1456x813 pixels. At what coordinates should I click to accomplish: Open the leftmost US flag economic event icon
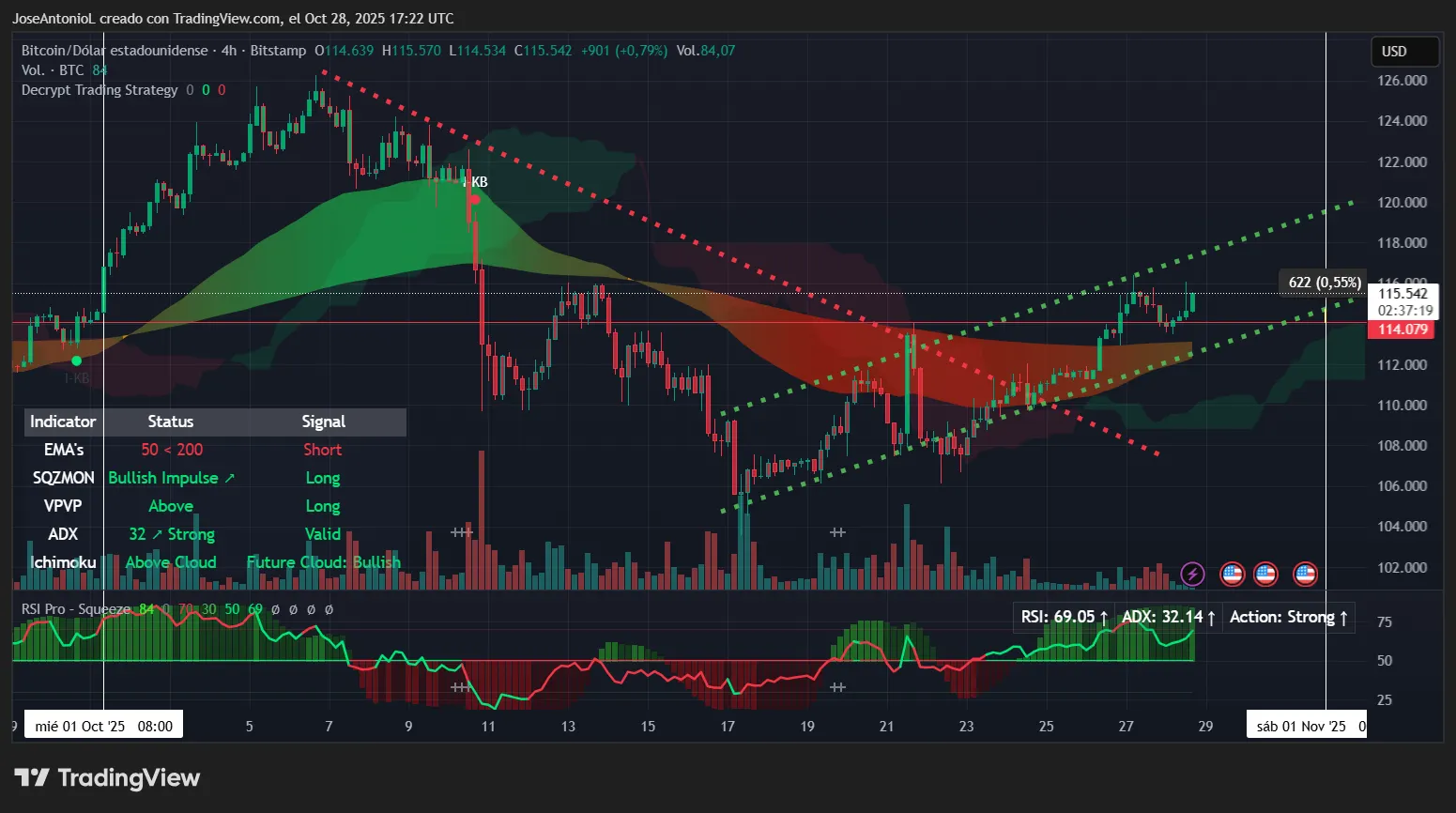pos(1232,574)
